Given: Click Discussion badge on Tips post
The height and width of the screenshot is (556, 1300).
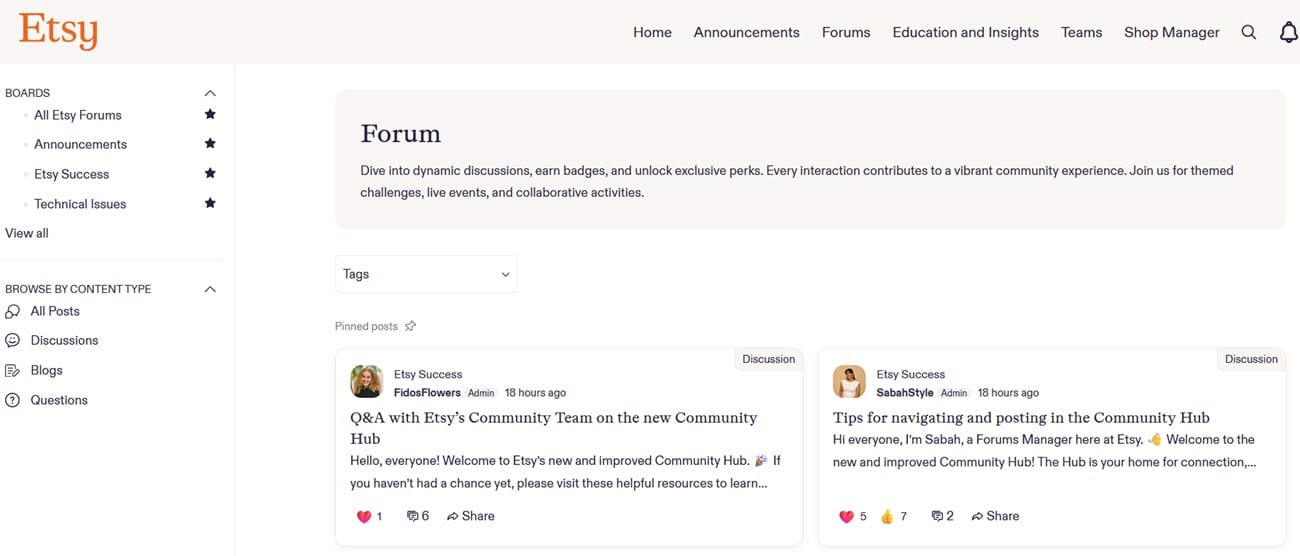Looking at the screenshot, I should pos(1252,359).
